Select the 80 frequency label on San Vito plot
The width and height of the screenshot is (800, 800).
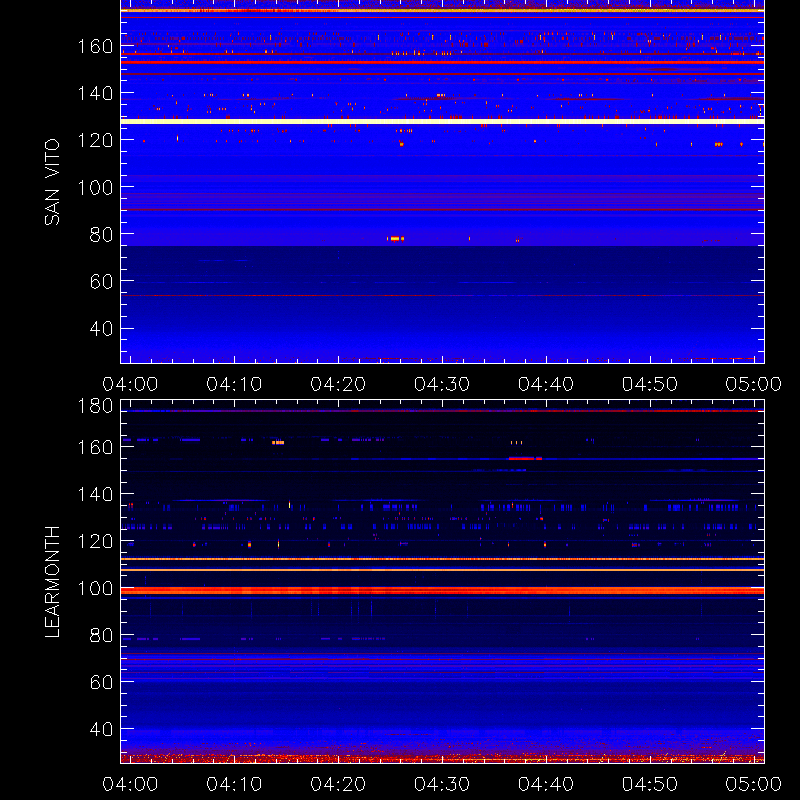[x=101, y=234]
